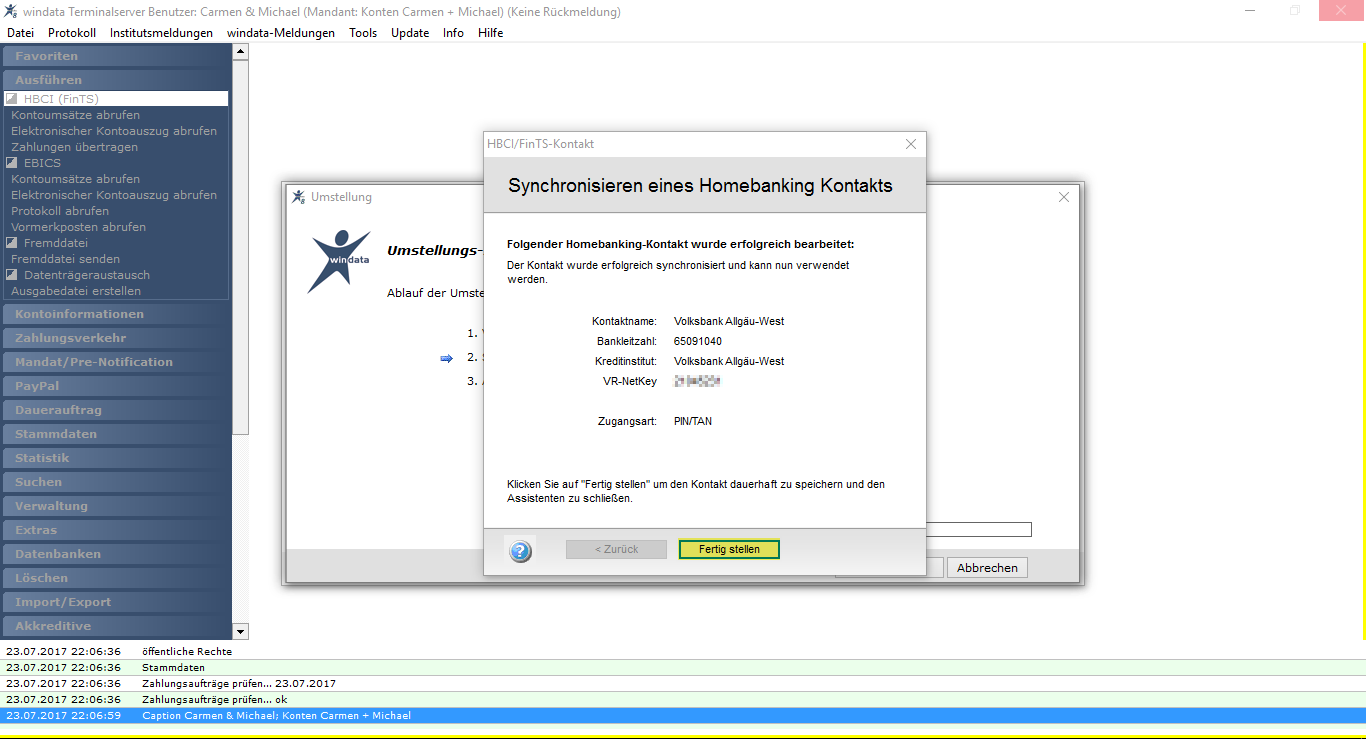Close the HBCI/FinTS-Kontakt dialog

(x=910, y=144)
